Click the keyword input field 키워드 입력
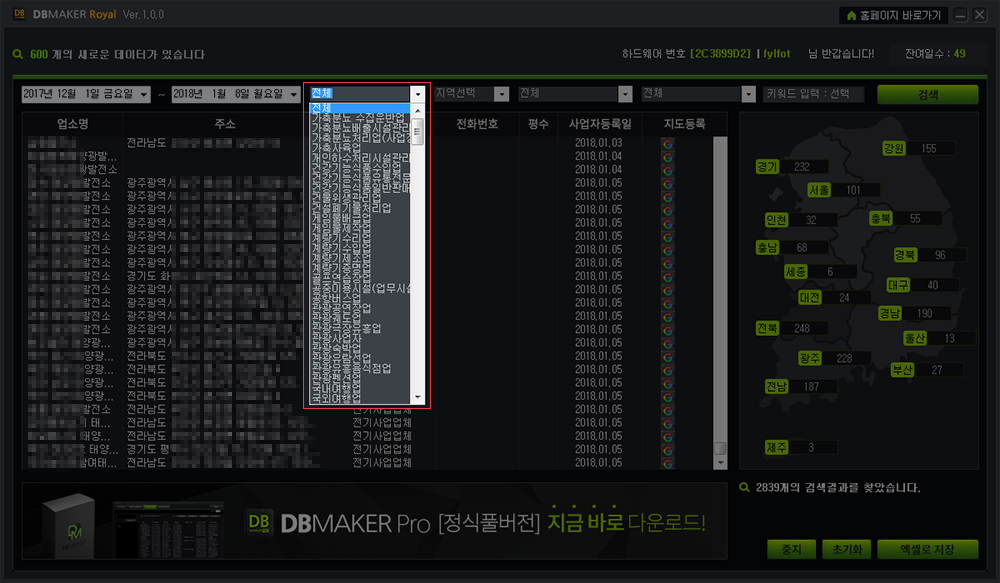The height and width of the screenshot is (583, 1000). (813, 94)
